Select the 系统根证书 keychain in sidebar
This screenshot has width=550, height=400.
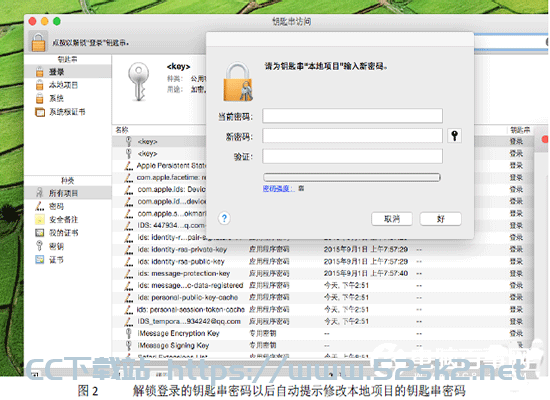(68, 112)
